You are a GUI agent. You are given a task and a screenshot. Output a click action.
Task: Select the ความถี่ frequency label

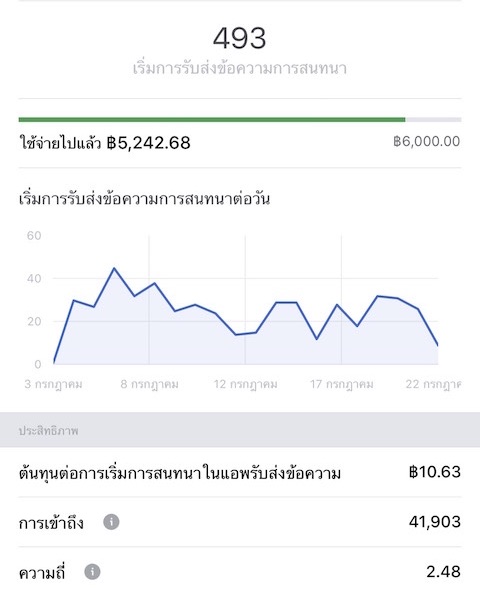42,572
